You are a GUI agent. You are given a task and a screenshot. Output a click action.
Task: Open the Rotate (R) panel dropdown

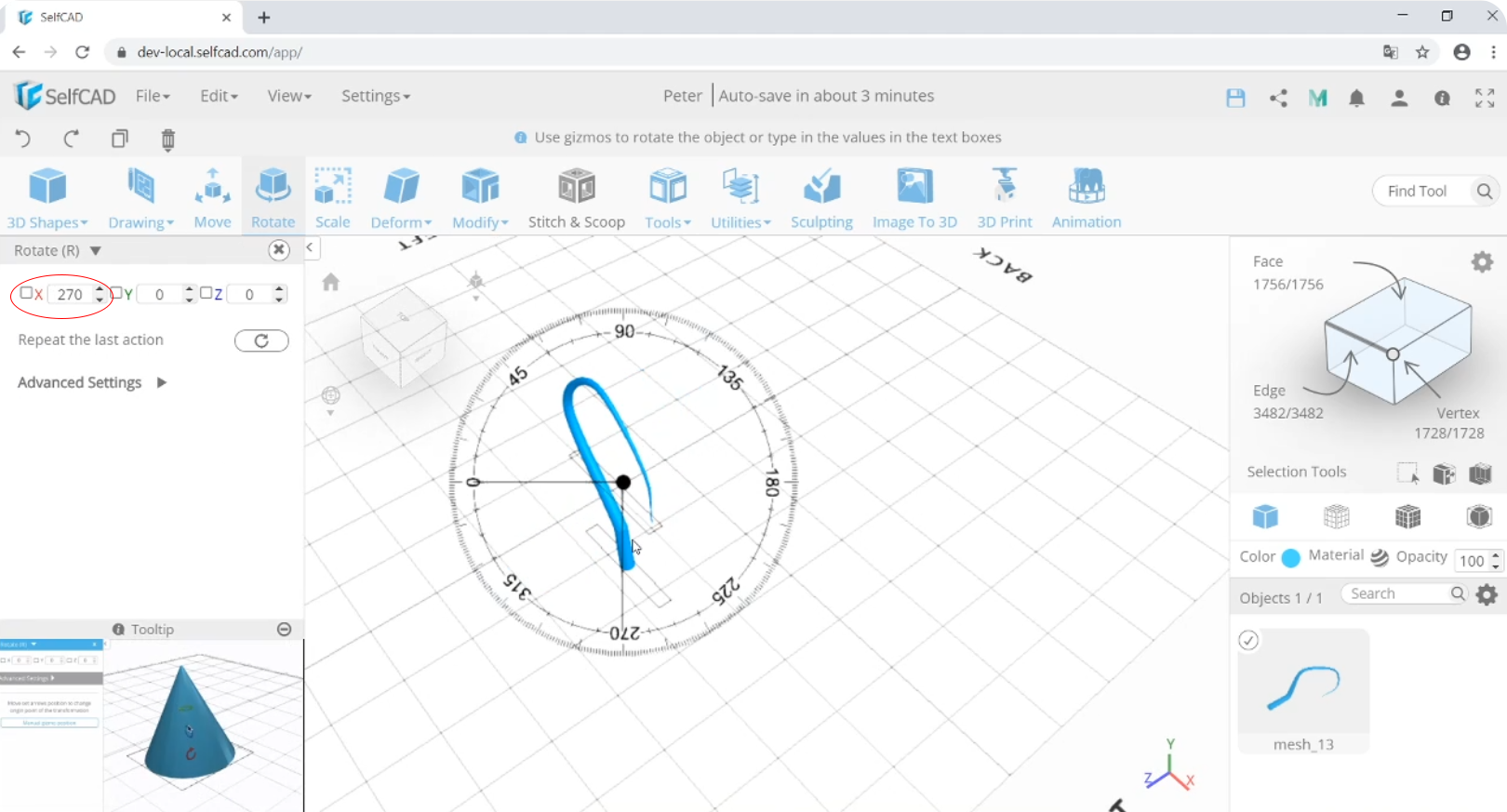click(x=95, y=250)
